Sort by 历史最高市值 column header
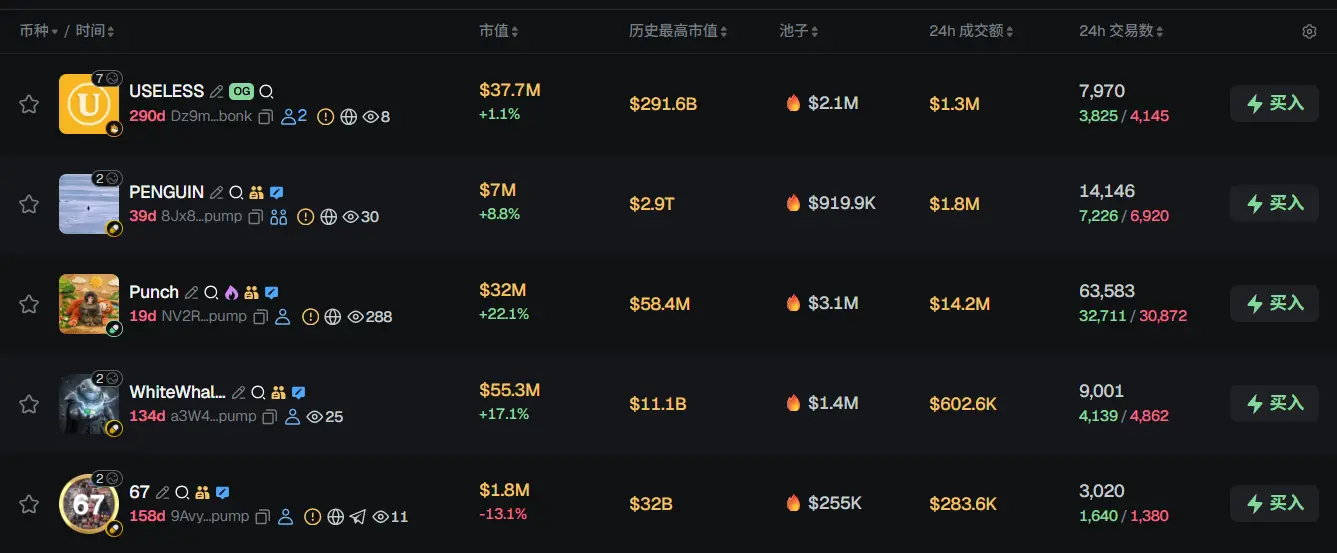This screenshot has height=553, width=1337. [x=677, y=32]
